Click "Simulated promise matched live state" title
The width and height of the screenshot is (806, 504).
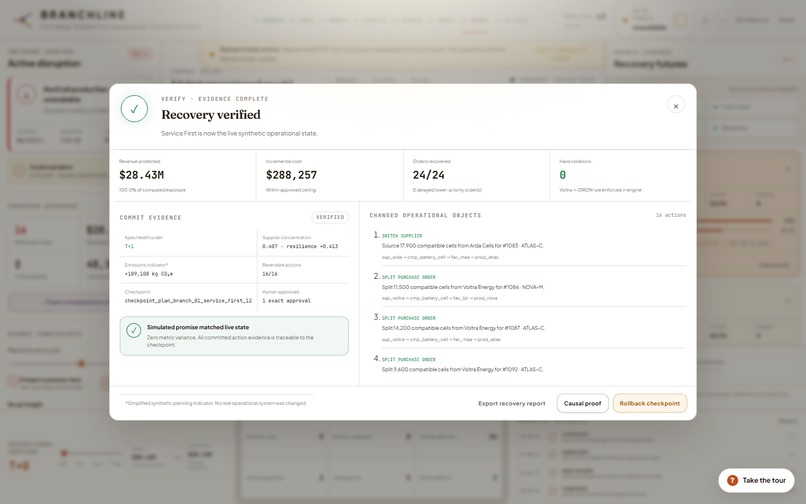click(x=198, y=327)
